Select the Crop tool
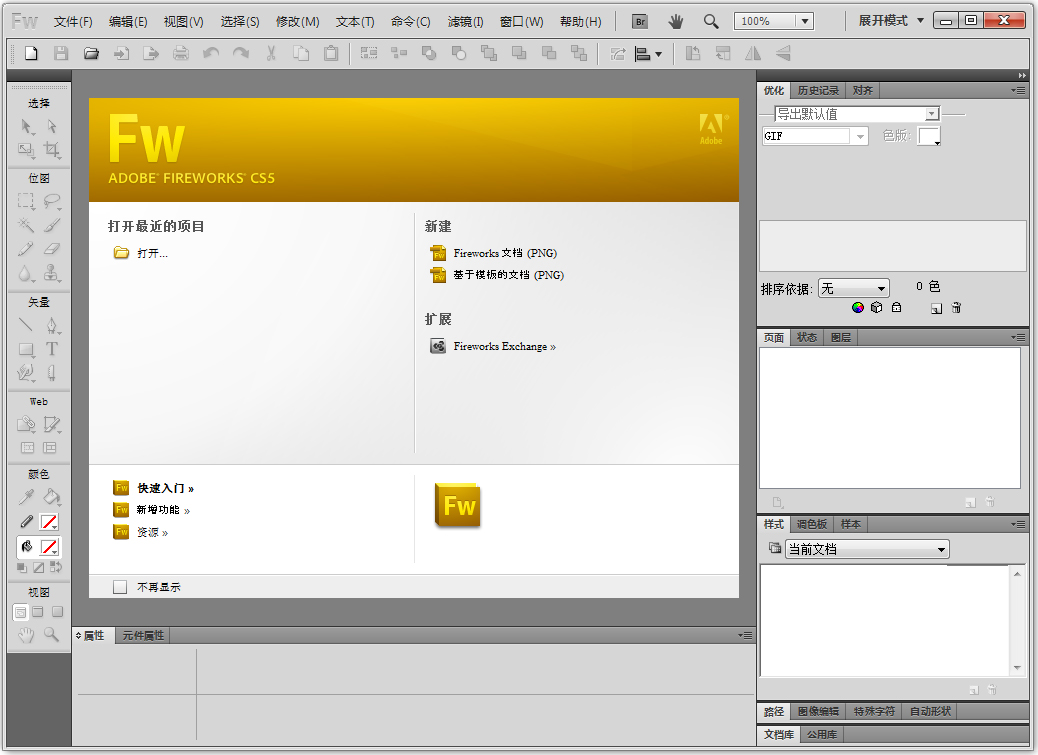1038x755 pixels. point(51,151)
